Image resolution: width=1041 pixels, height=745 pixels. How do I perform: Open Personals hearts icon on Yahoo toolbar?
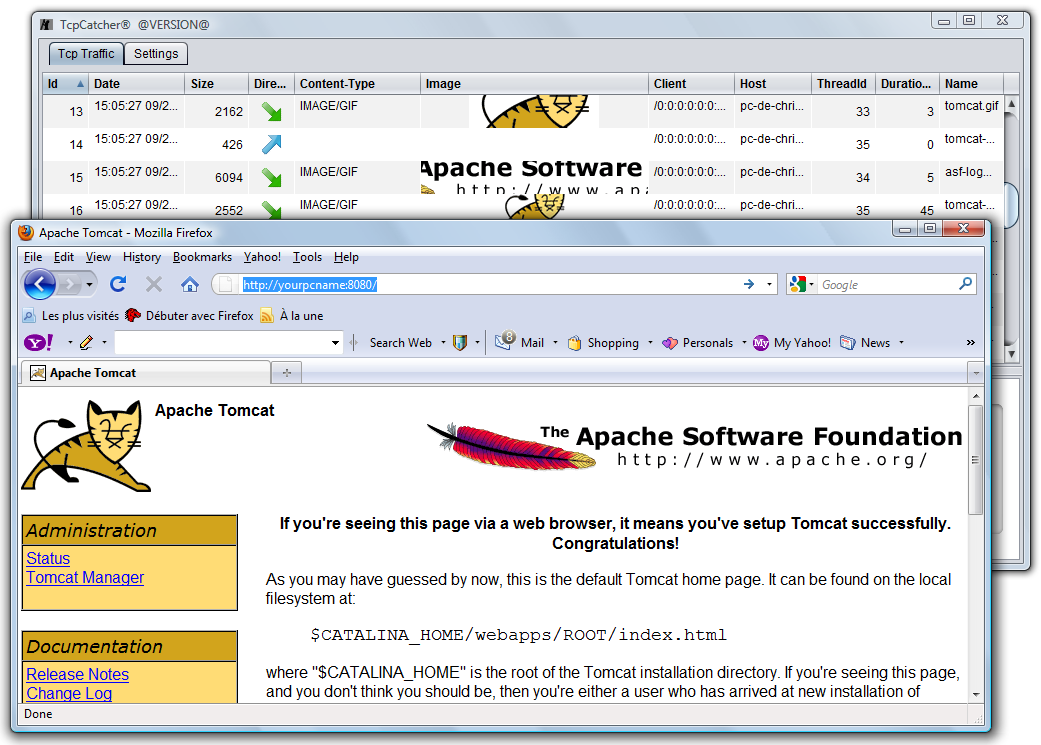tap(670, 343)
